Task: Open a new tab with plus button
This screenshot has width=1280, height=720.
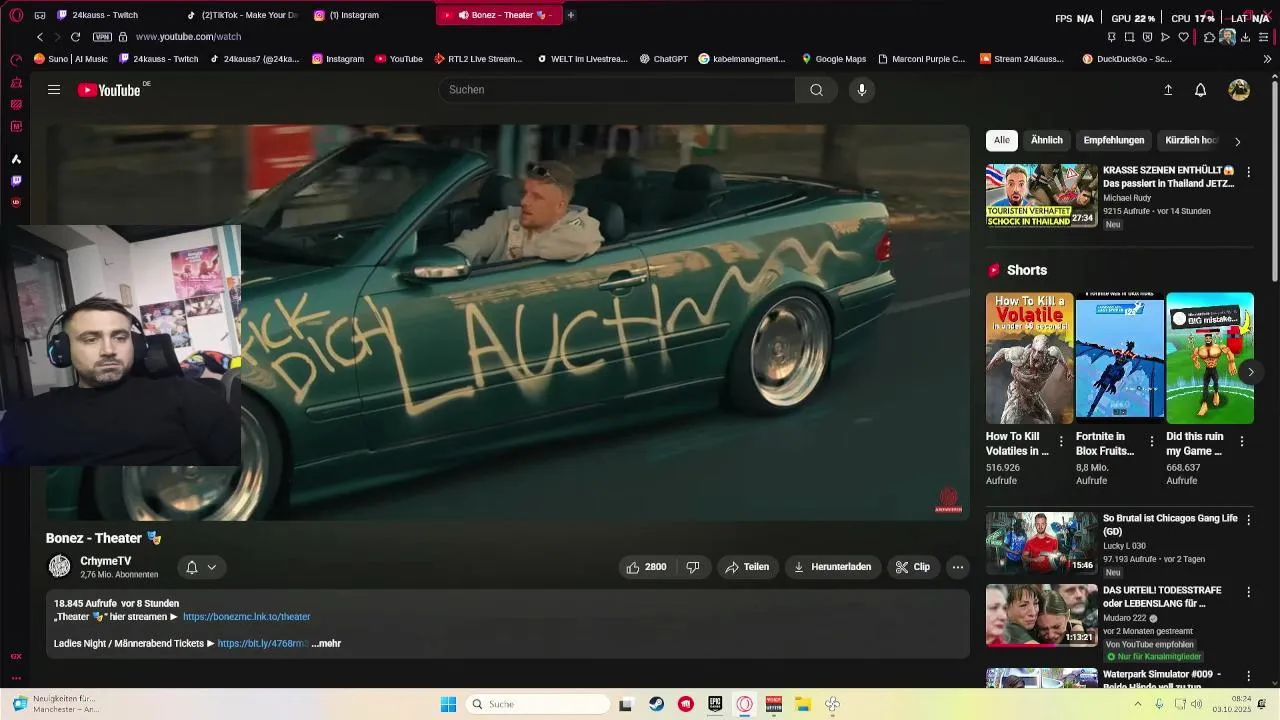Action: tap(571, 15)
